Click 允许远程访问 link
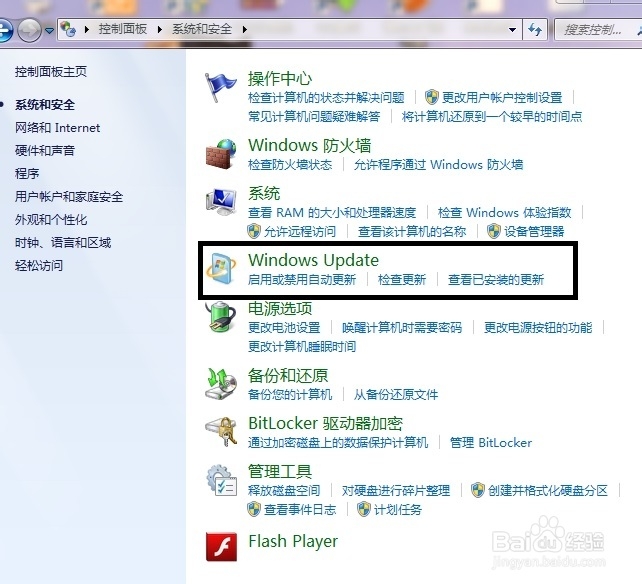 (x=300, y=232)
